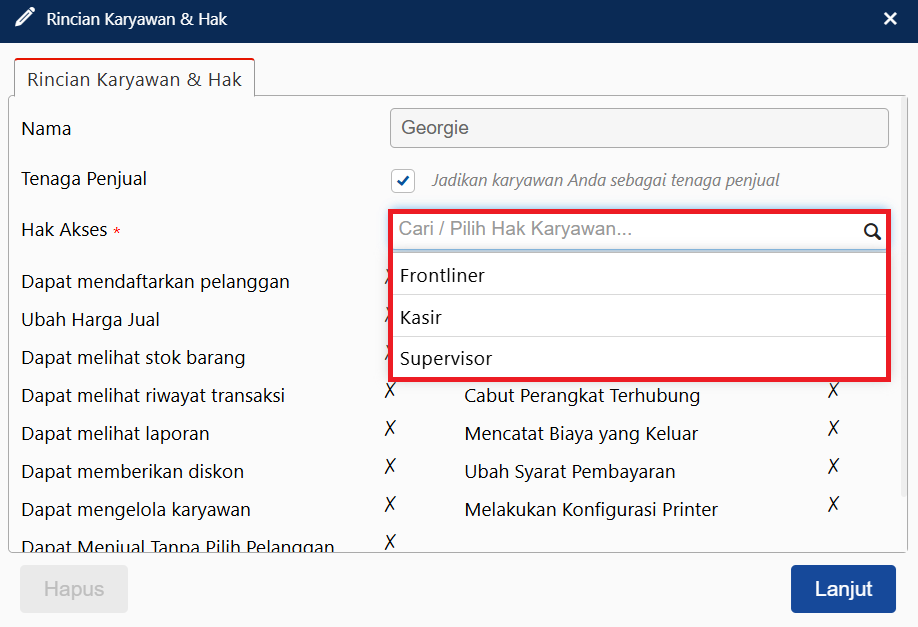Click X mark beside Ubah Syarat Pembayaran
Image resolution: width=918 pixels, height=627 pixels.
832,466
